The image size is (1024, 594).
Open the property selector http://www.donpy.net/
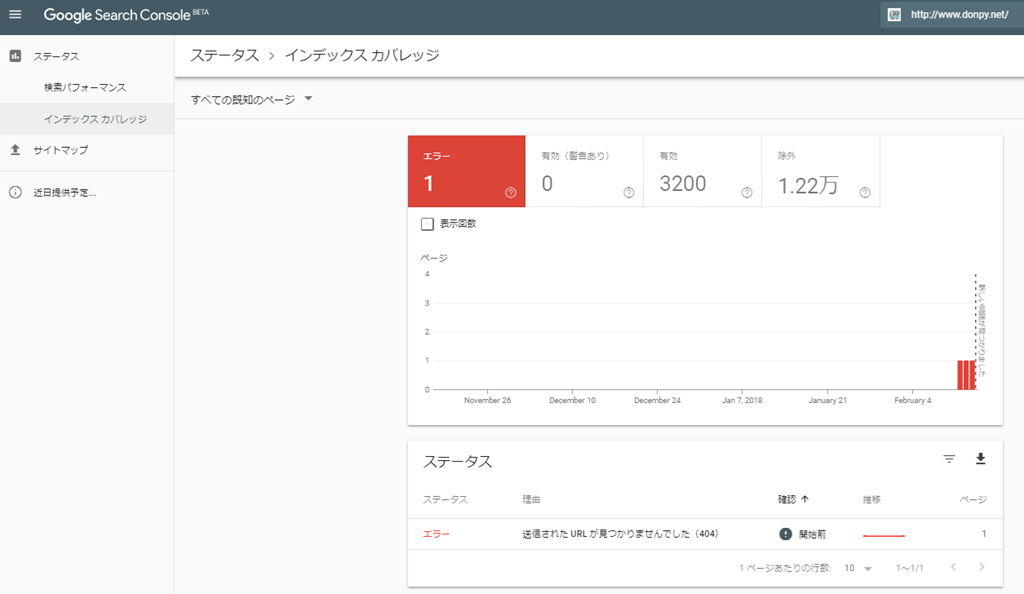coord(952,14)
